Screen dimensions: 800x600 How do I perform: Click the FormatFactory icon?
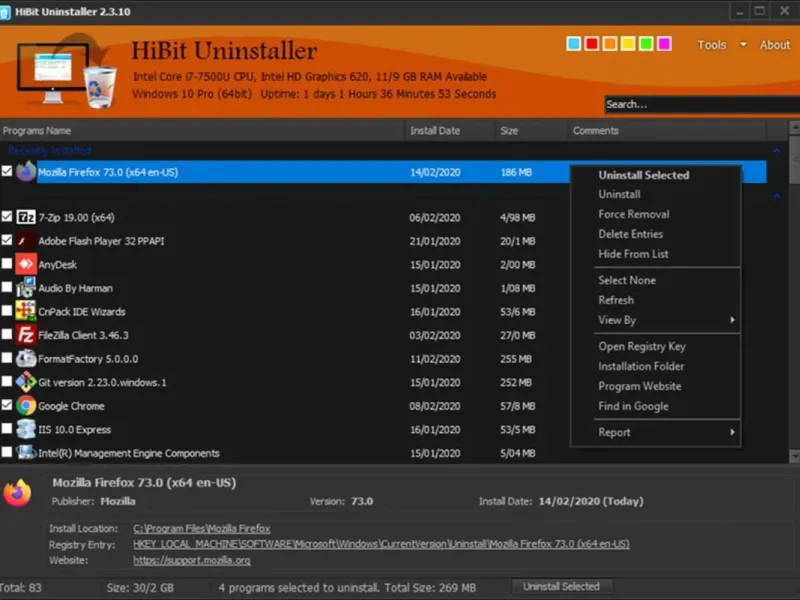coord(26,359)
